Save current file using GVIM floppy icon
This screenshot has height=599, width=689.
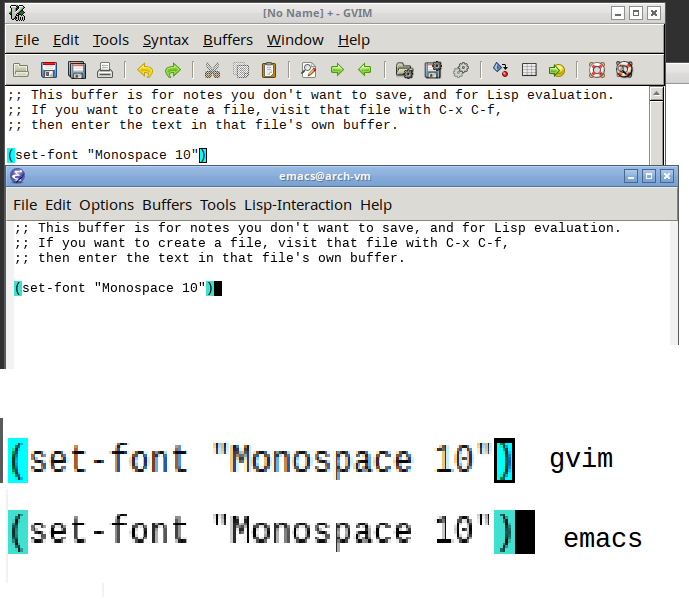pos(49,70)
